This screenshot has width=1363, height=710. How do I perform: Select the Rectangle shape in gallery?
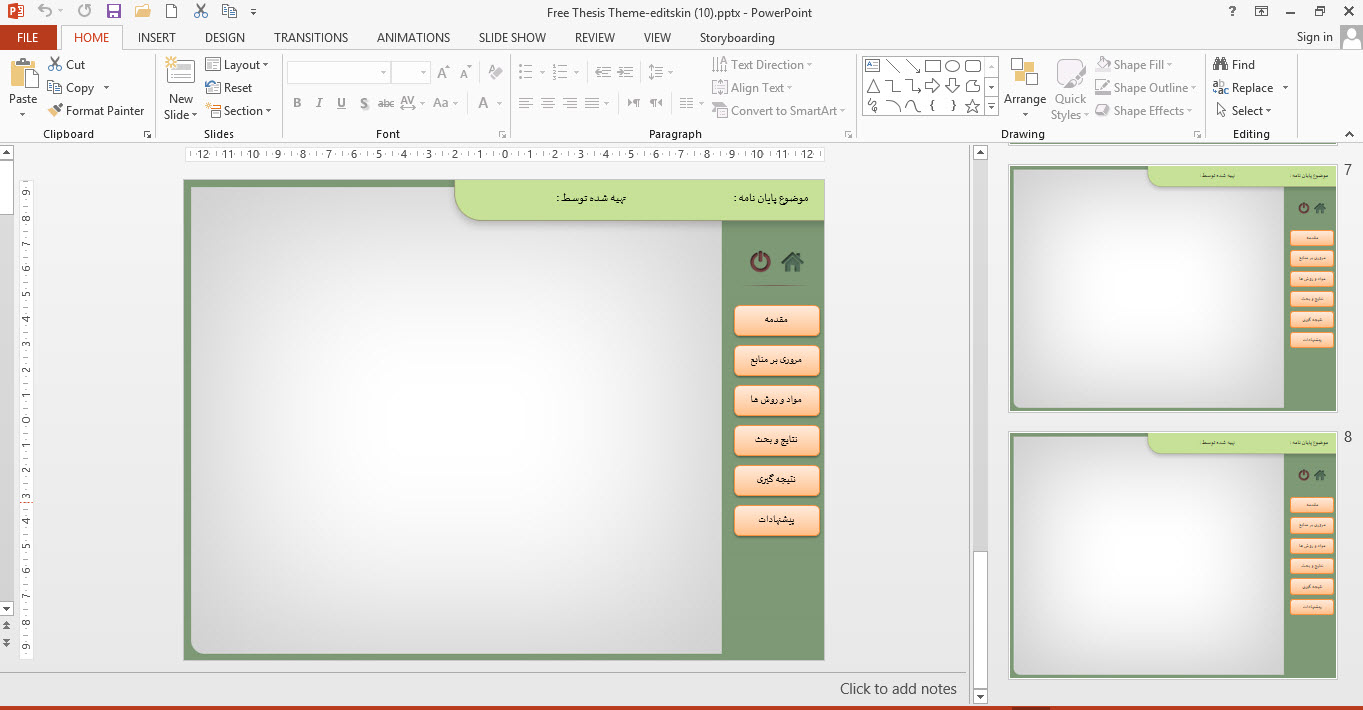tap(932, 66)
